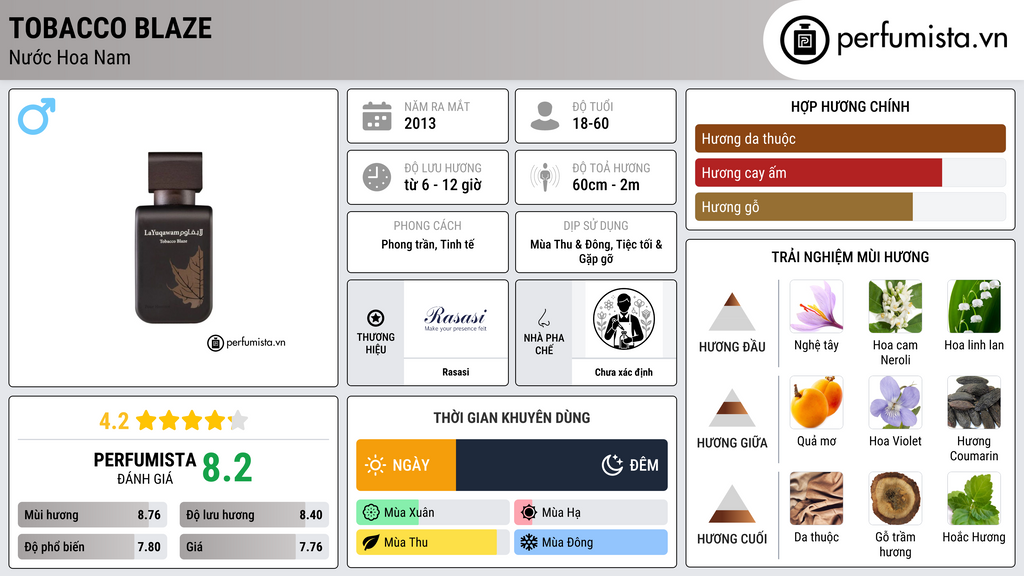
Task: Click the perfumer illustration circle icon
Action: click(624, 319)
